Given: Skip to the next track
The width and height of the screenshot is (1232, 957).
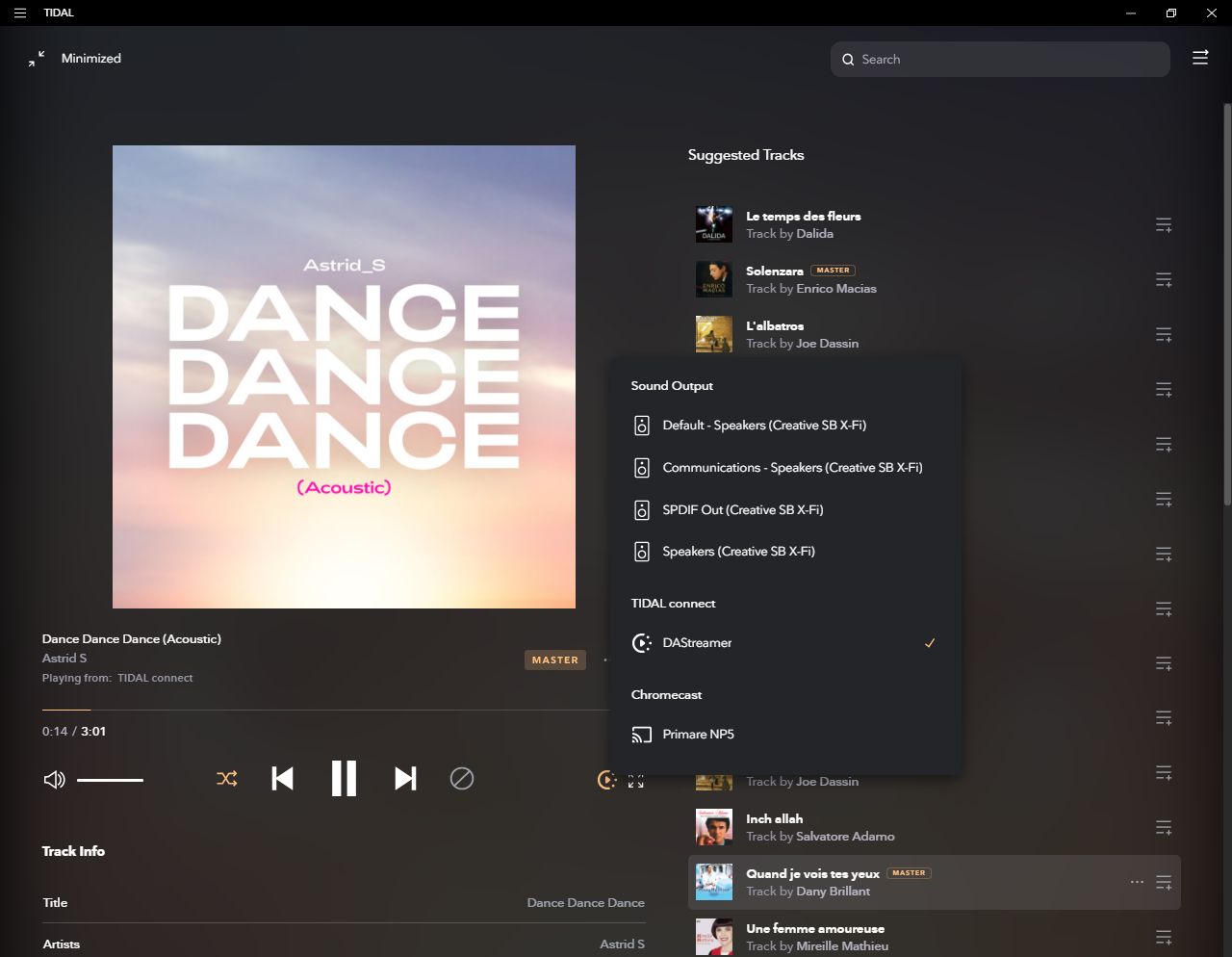Looking at the screenshot, I should 405,778.
